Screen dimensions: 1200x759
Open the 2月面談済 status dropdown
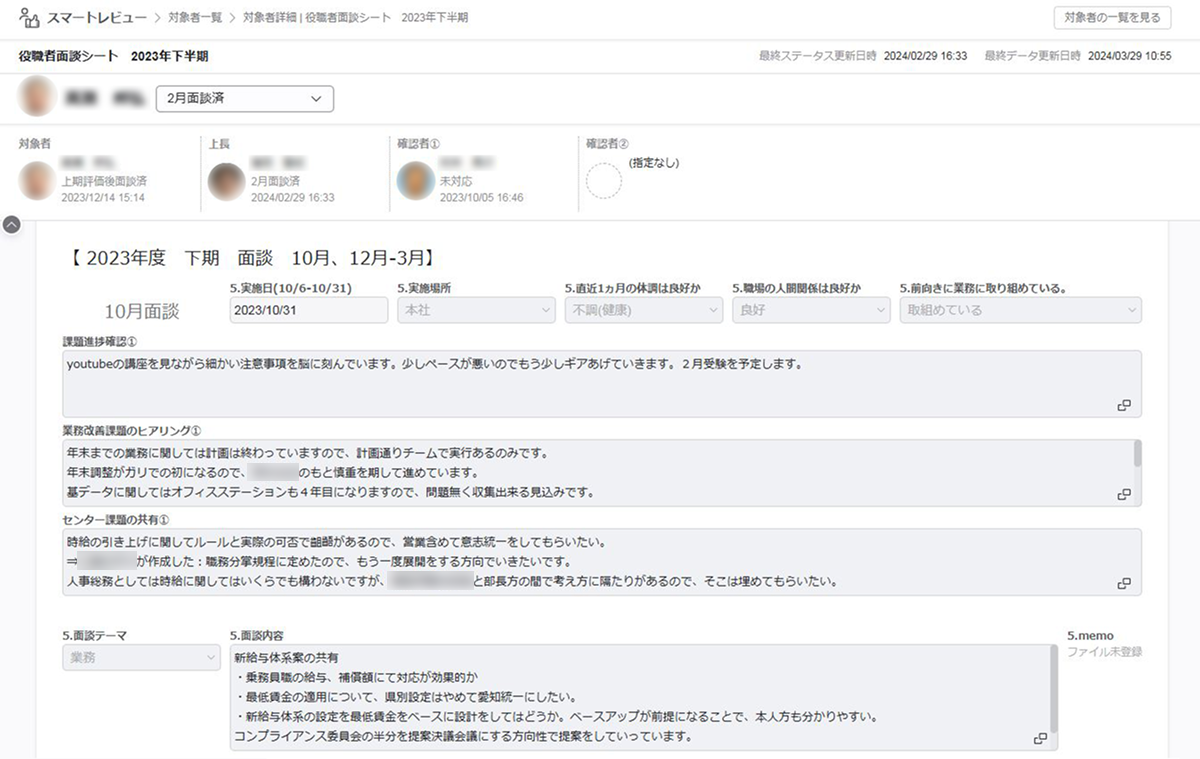245,98
